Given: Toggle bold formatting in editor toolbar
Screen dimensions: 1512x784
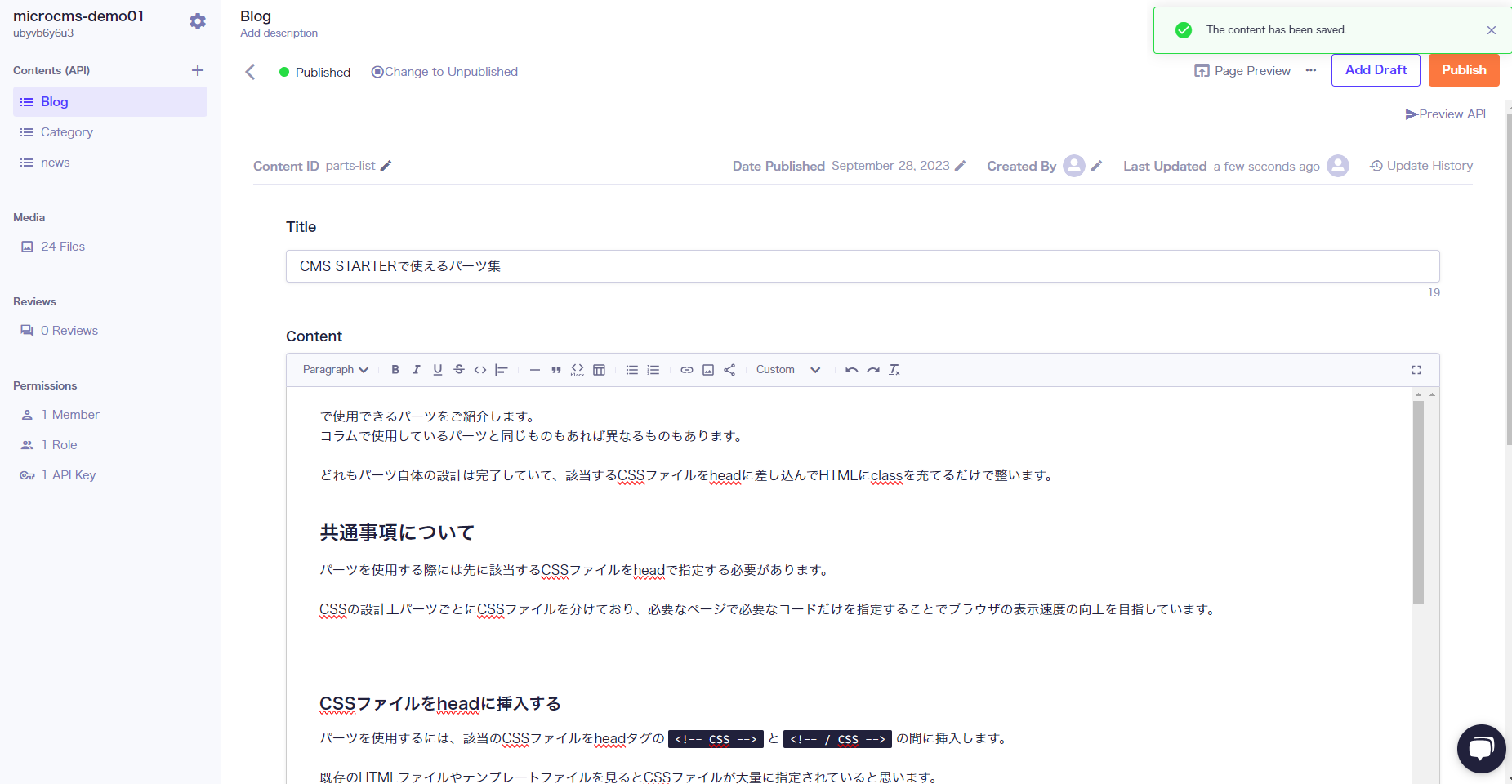Looking at the screenshot, I should coord(395,370).
